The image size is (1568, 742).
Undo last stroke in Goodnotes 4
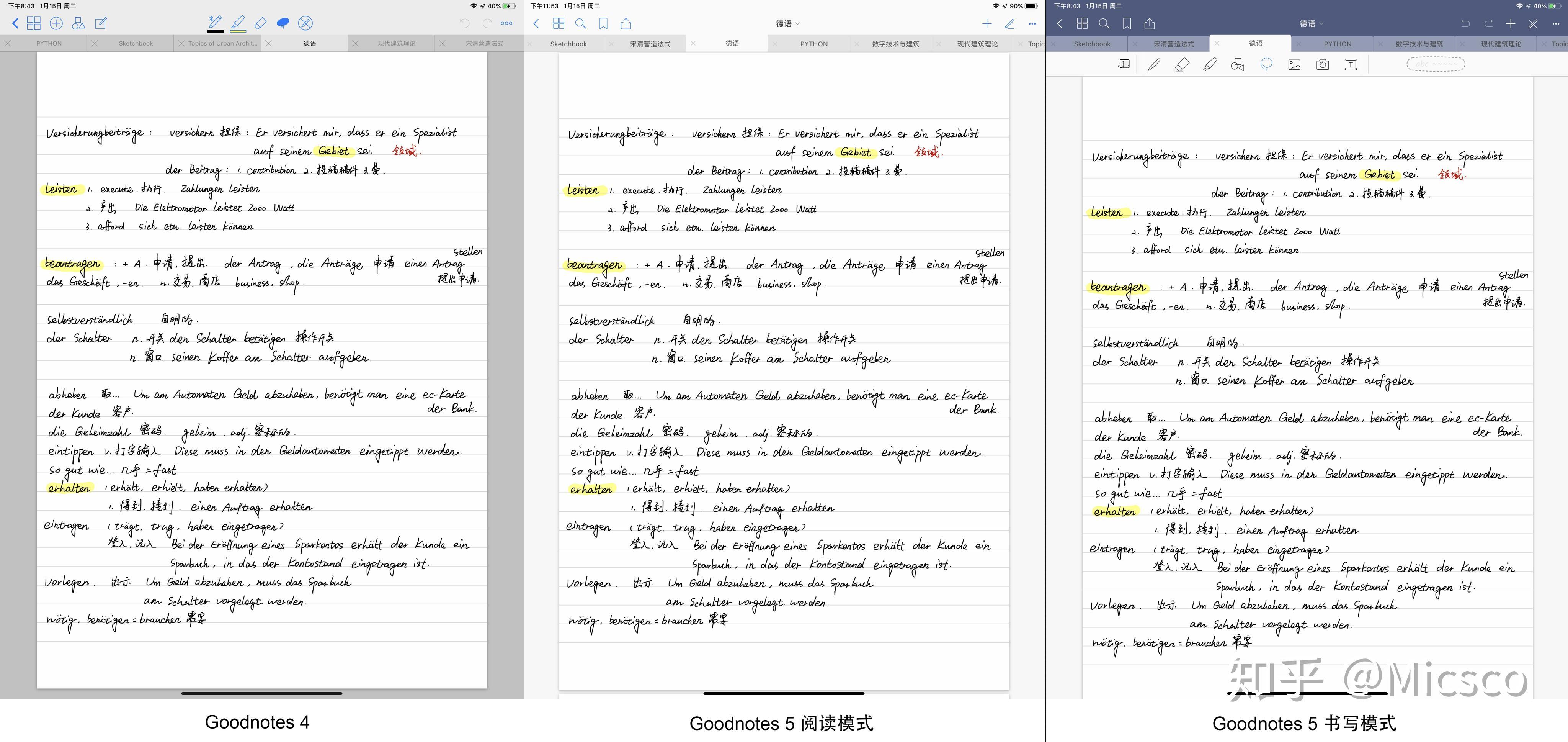[464, 23]
